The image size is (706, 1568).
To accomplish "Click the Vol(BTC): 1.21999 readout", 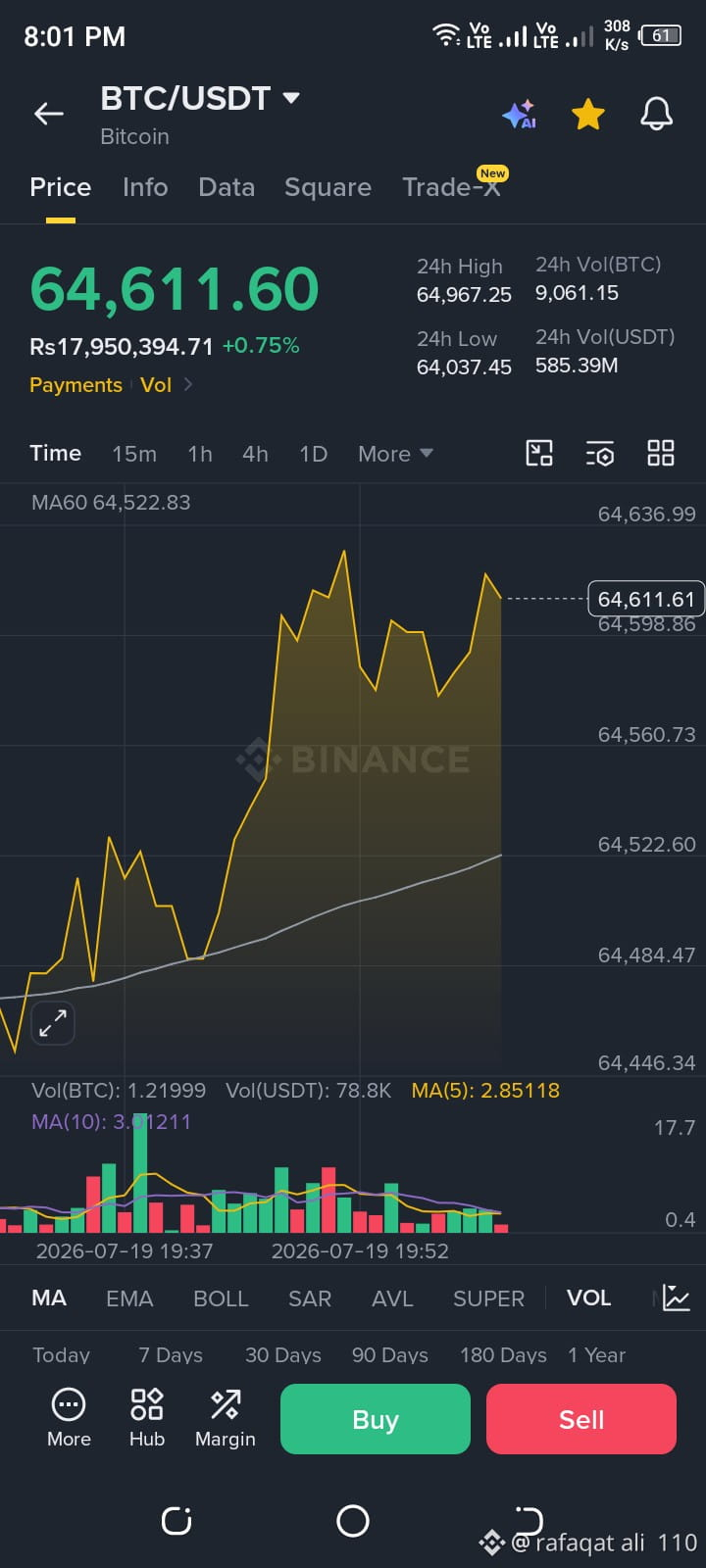I will click(x=119, y=1090).
